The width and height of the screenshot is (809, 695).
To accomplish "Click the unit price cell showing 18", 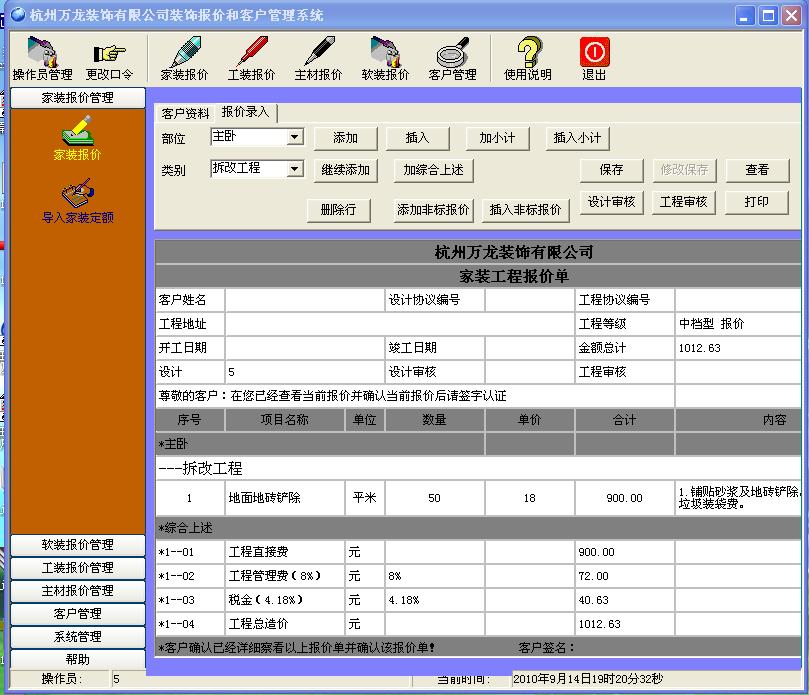I will tap(529, 498).
